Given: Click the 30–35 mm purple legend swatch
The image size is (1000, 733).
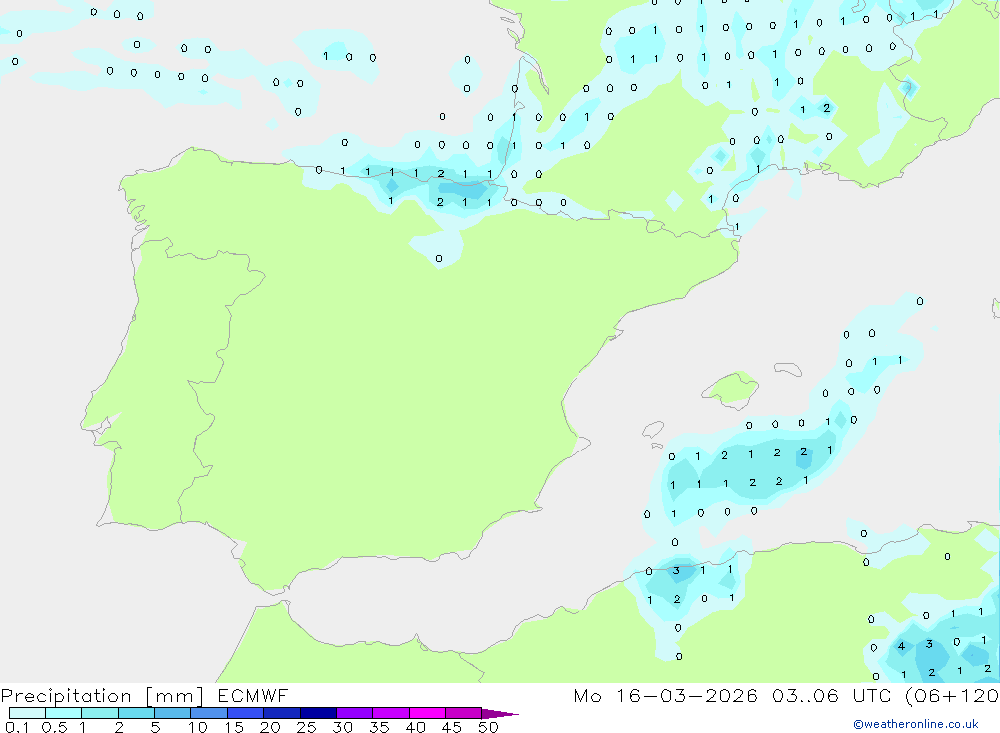Looking at the screenshot, I should pos(355,713).
